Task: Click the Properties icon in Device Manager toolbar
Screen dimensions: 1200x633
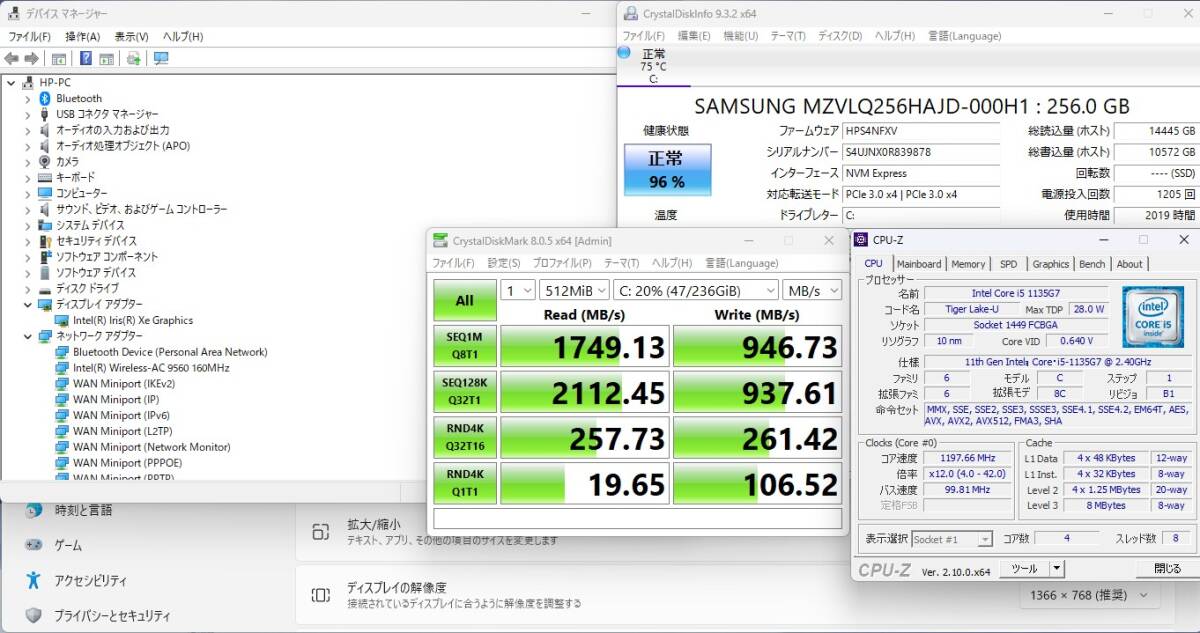Action: pos(59,58)
